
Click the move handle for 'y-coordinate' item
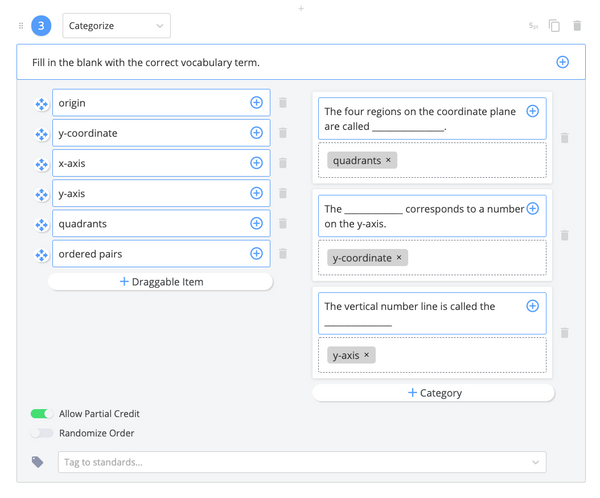pos(41,134)
